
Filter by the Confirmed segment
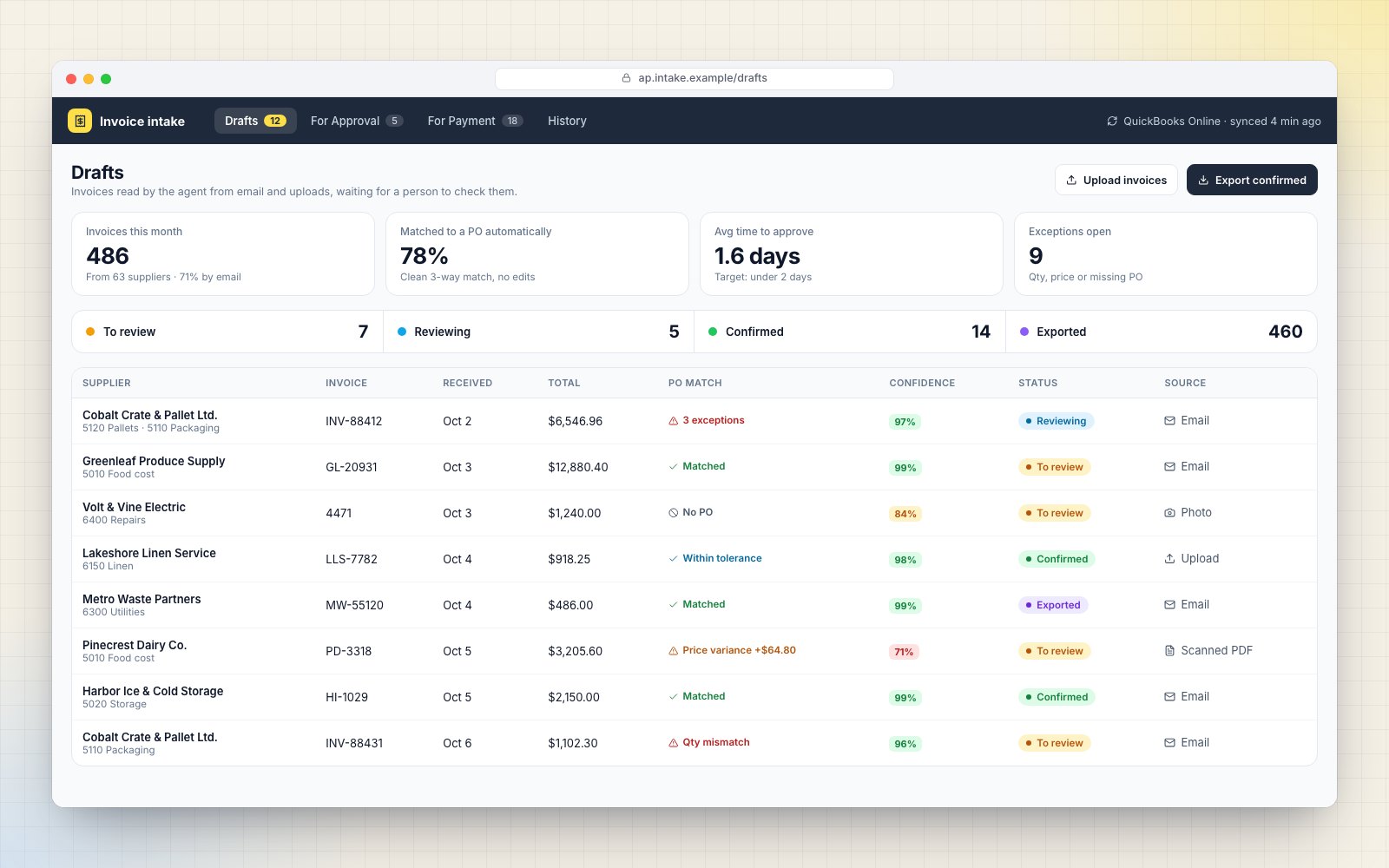point(850,332)
